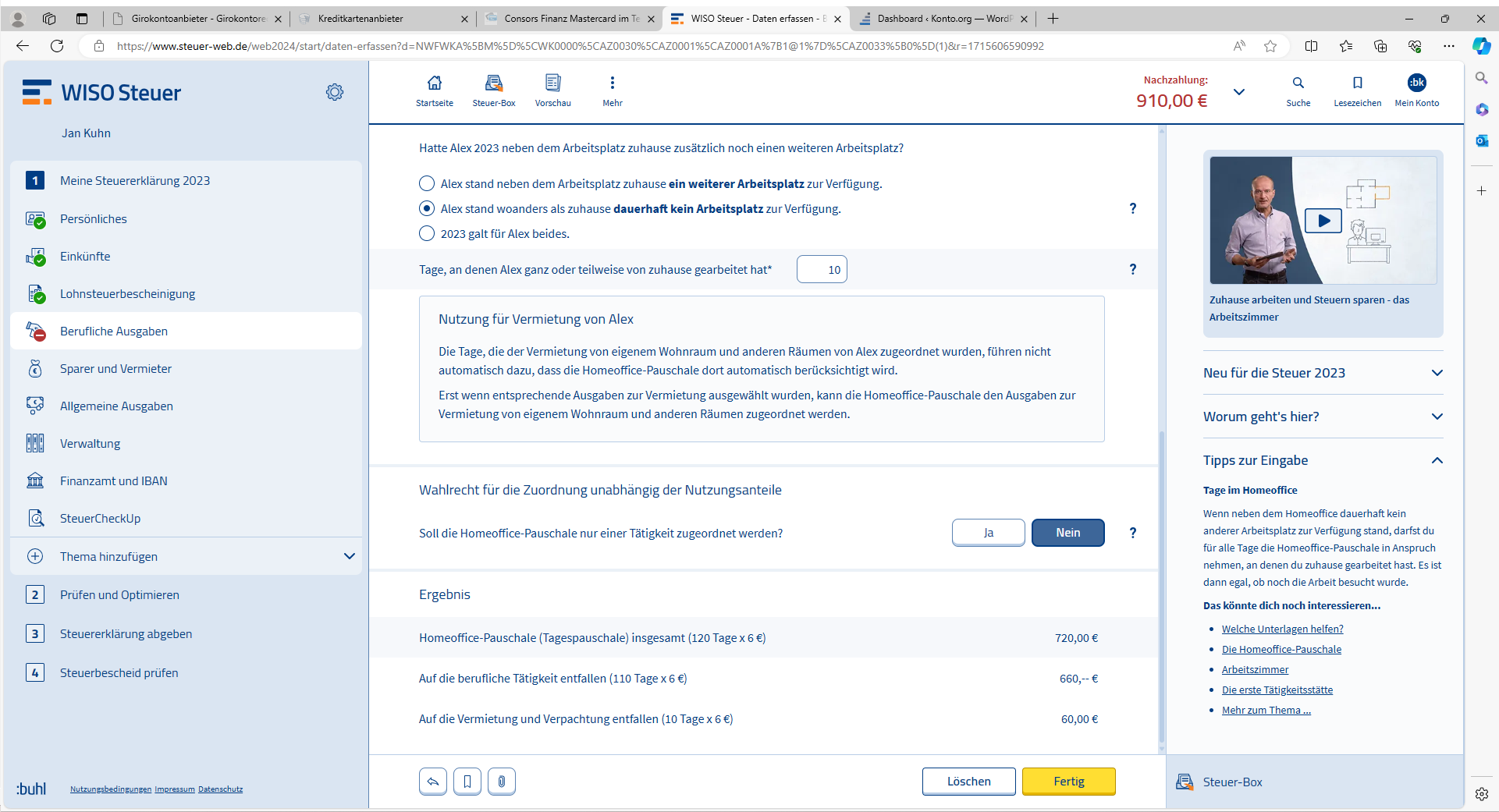Open Verwaltung in sidebar

pyautogui.click(x=186, y=444)
